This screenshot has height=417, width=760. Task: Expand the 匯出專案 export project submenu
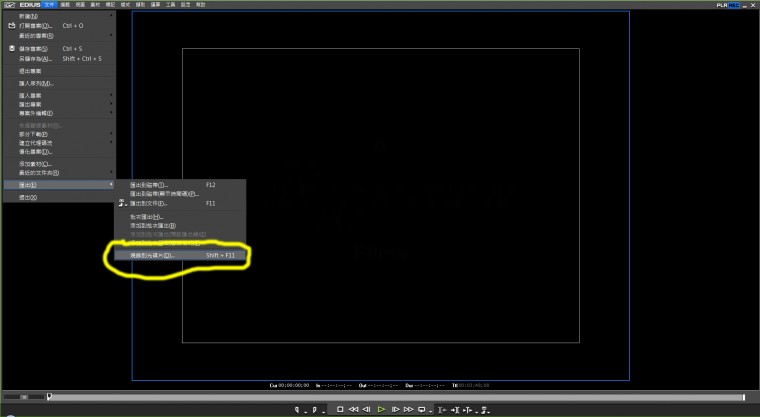(x=59, y=104)
